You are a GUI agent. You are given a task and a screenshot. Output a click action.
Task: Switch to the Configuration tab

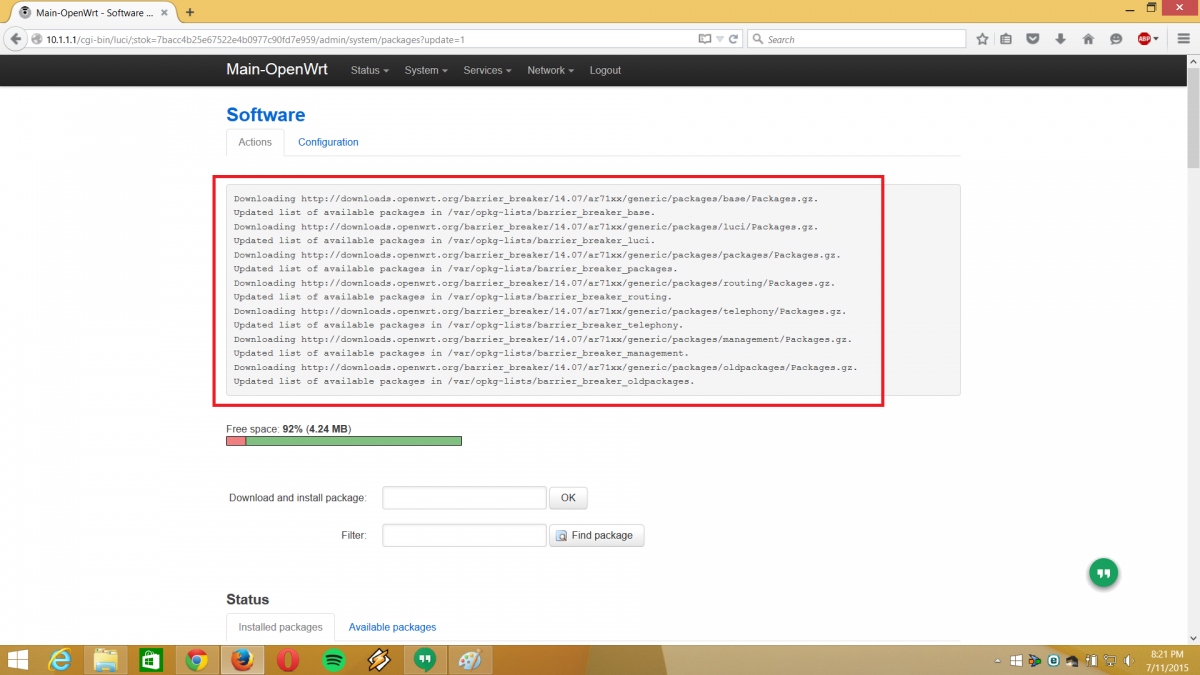[328, 142]
